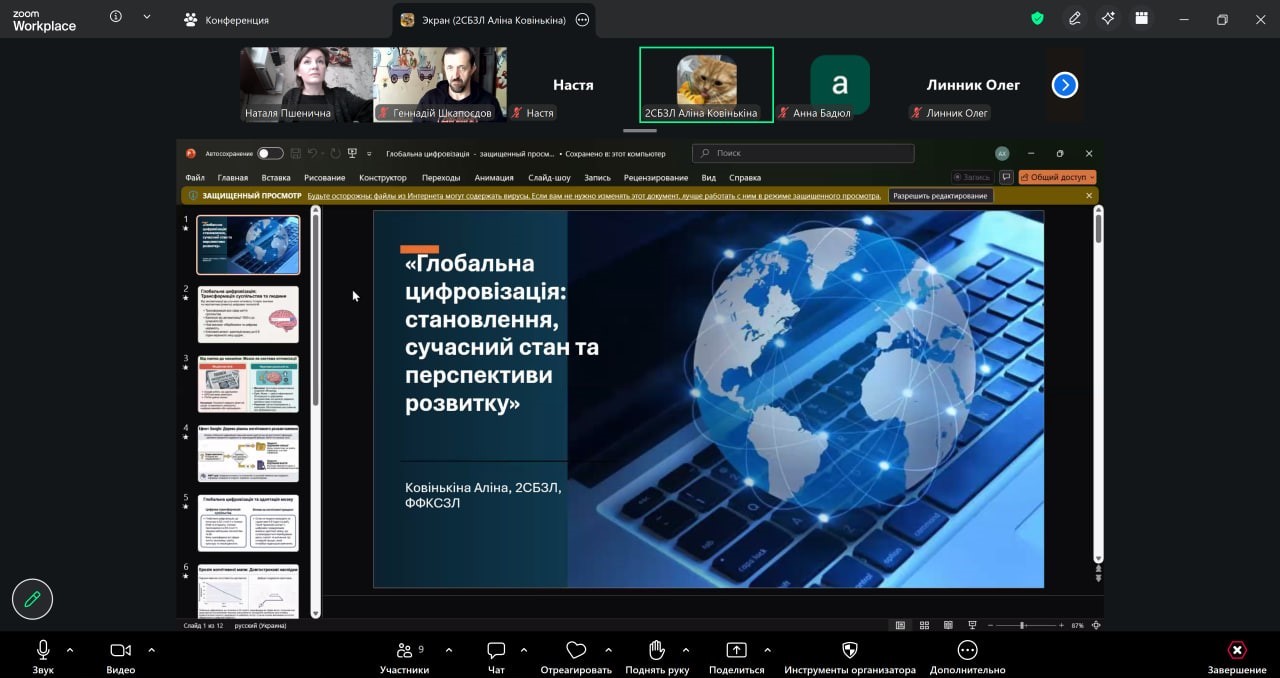Expand audio options arrow next to Звук
The image size is (1280, 678).
(70, 650)
